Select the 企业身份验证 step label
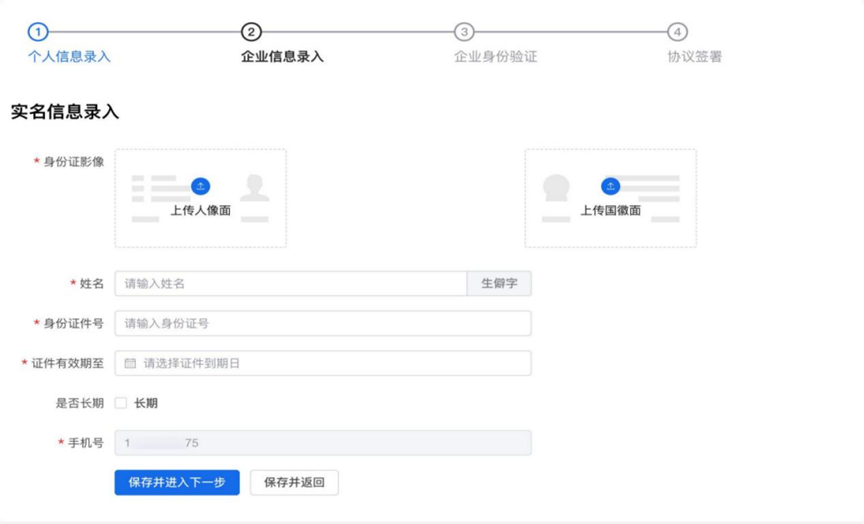The image size is (864, 524). point(495,57)
